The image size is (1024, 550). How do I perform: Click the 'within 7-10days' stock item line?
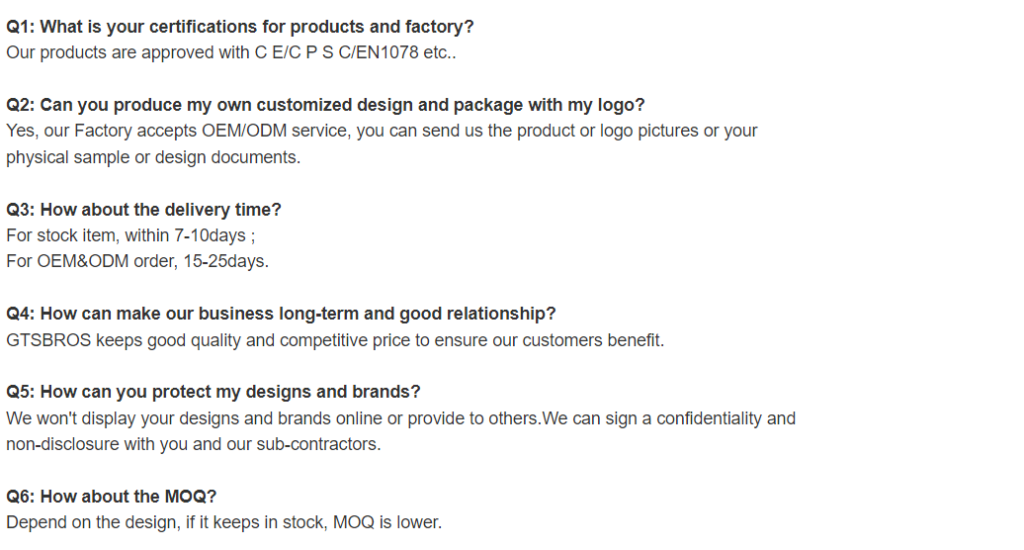tap(131, 236)
